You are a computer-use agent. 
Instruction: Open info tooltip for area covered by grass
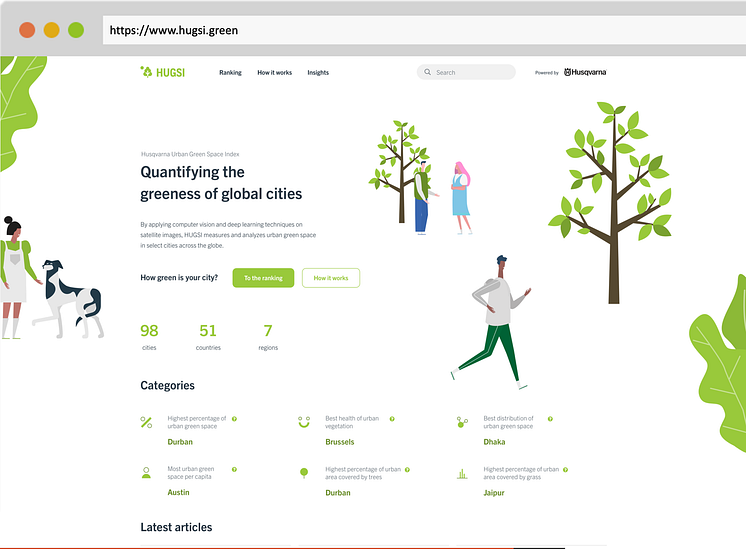click(x=565, y=470)
